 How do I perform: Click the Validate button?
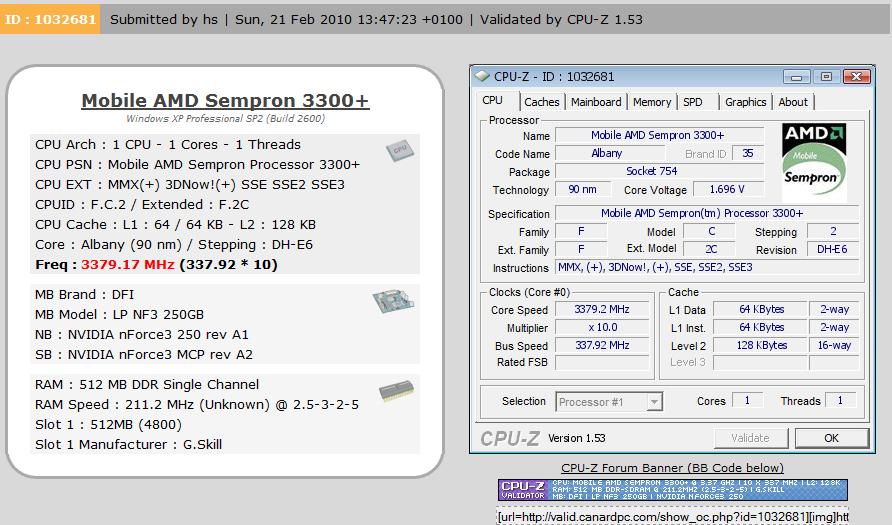click(x=750, y=438)
